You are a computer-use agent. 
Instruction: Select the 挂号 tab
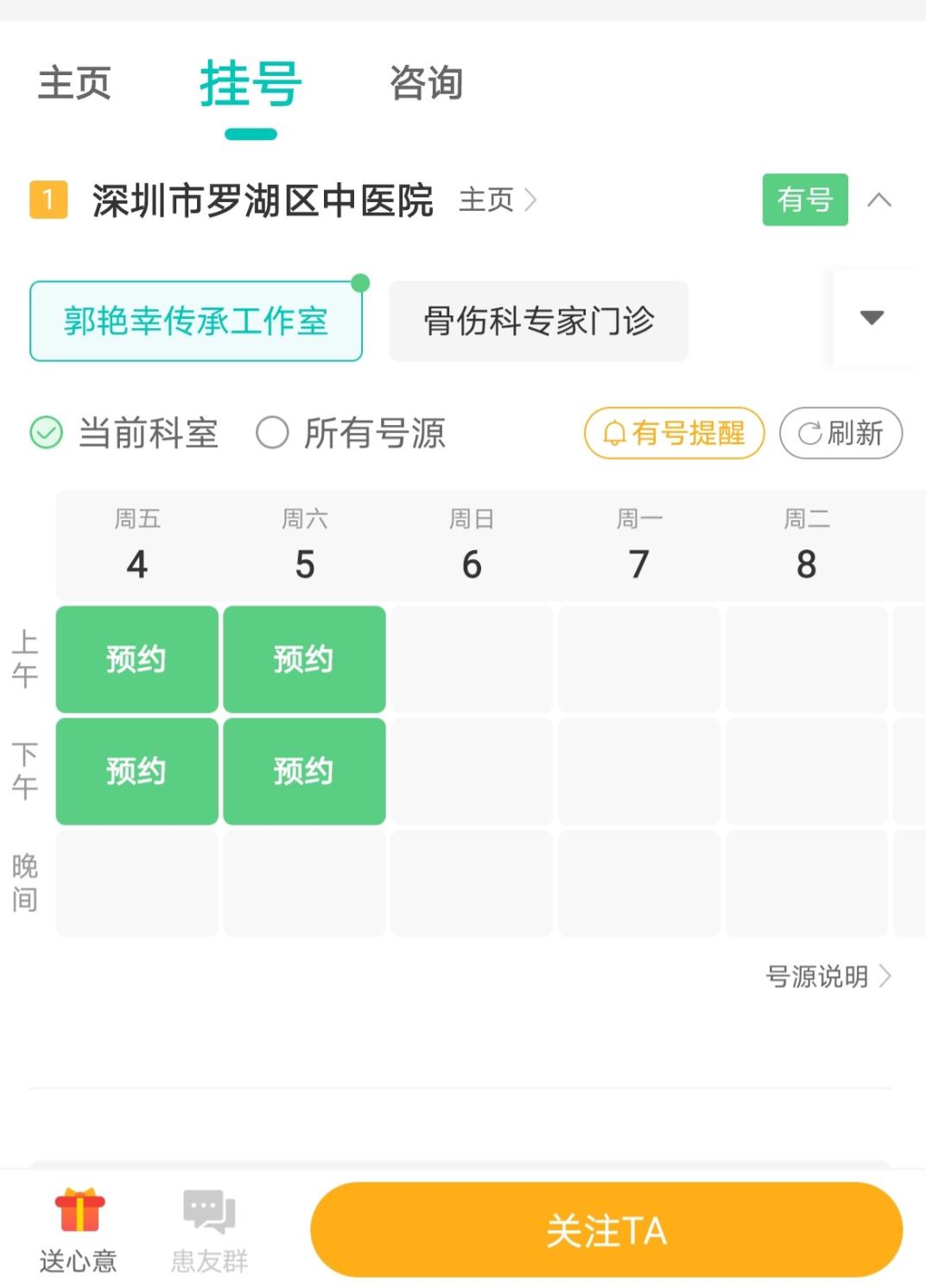click(251, 85)
